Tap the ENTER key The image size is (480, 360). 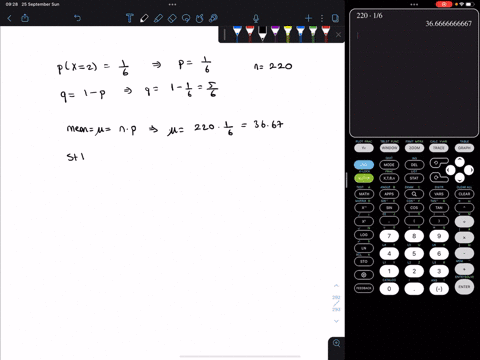[464, 287]
